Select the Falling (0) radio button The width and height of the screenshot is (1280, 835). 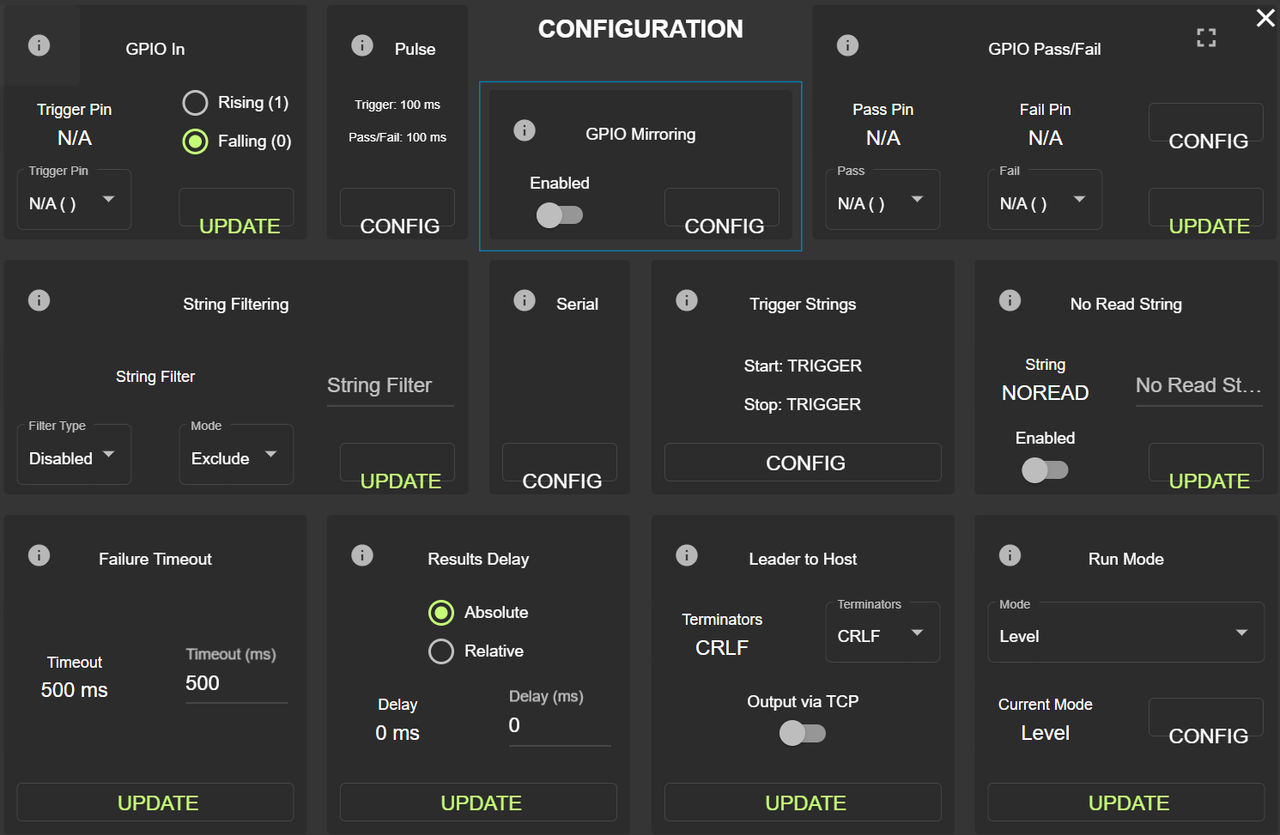coord(195,142)
